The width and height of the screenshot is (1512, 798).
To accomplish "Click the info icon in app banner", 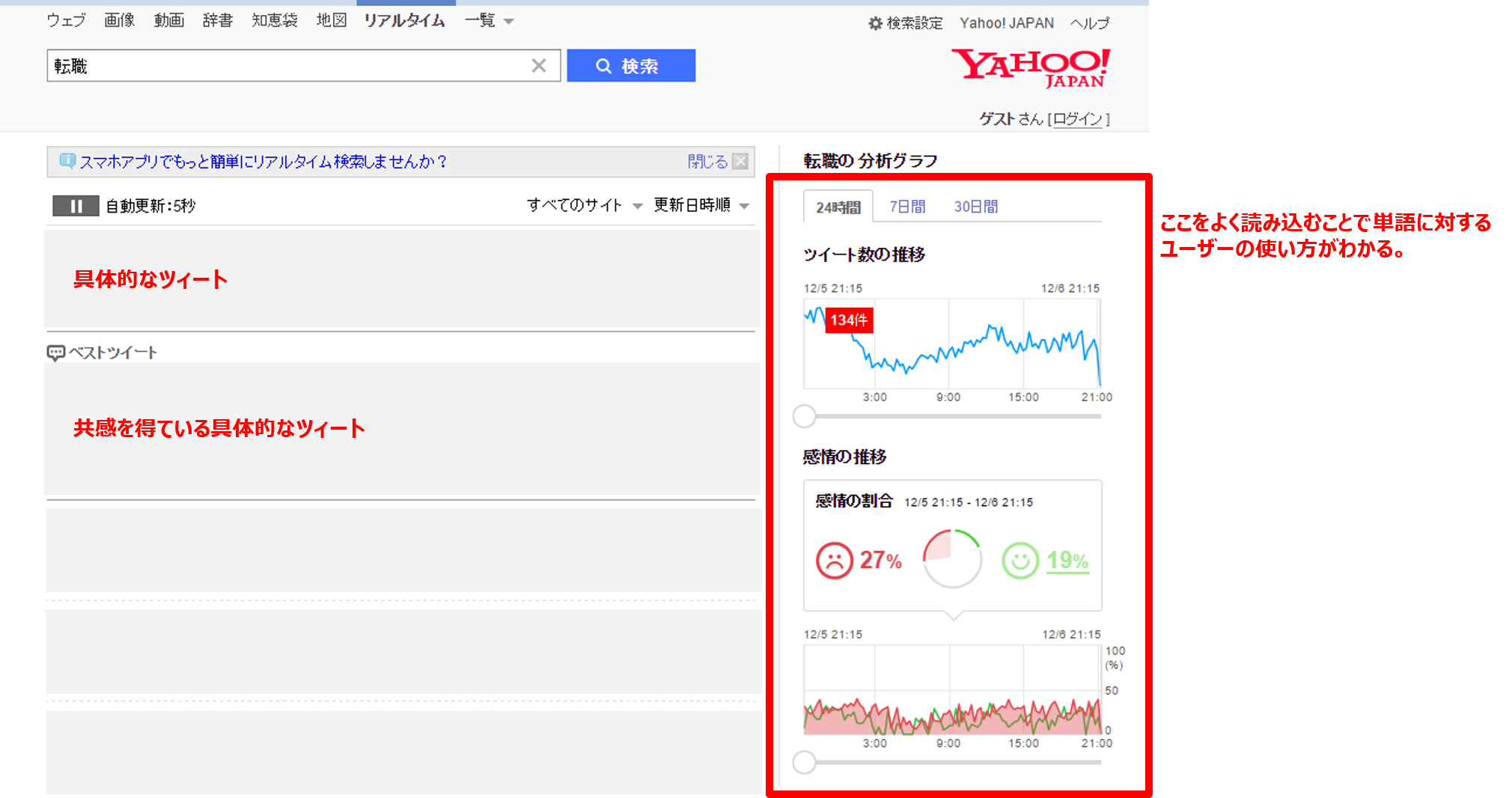I will pos(67,161).
